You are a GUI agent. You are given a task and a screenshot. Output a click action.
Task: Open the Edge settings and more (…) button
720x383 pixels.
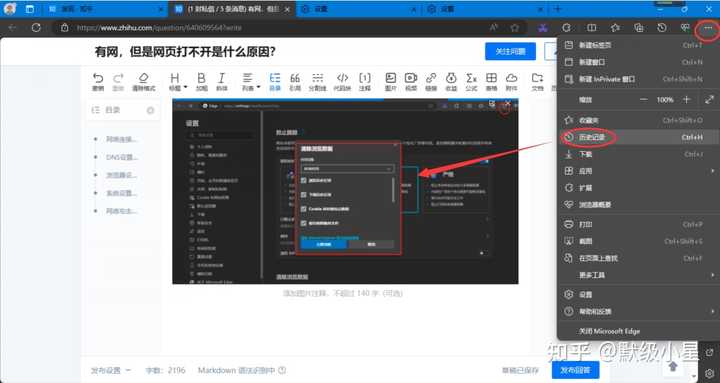708,28
